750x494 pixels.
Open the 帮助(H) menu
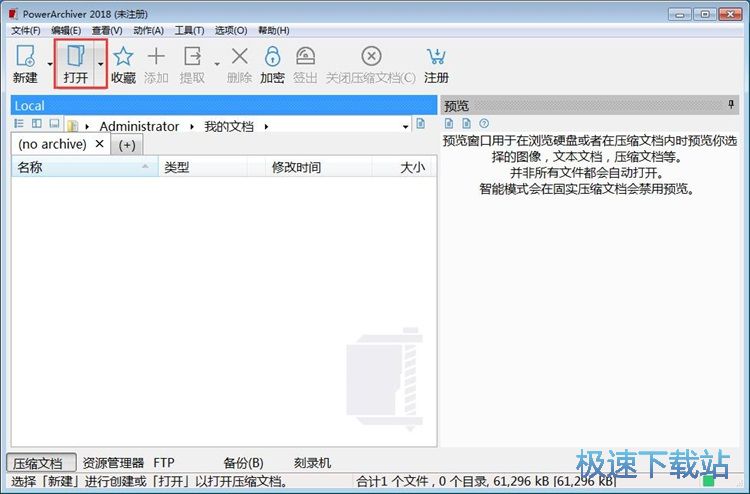(x=274, y=31)
